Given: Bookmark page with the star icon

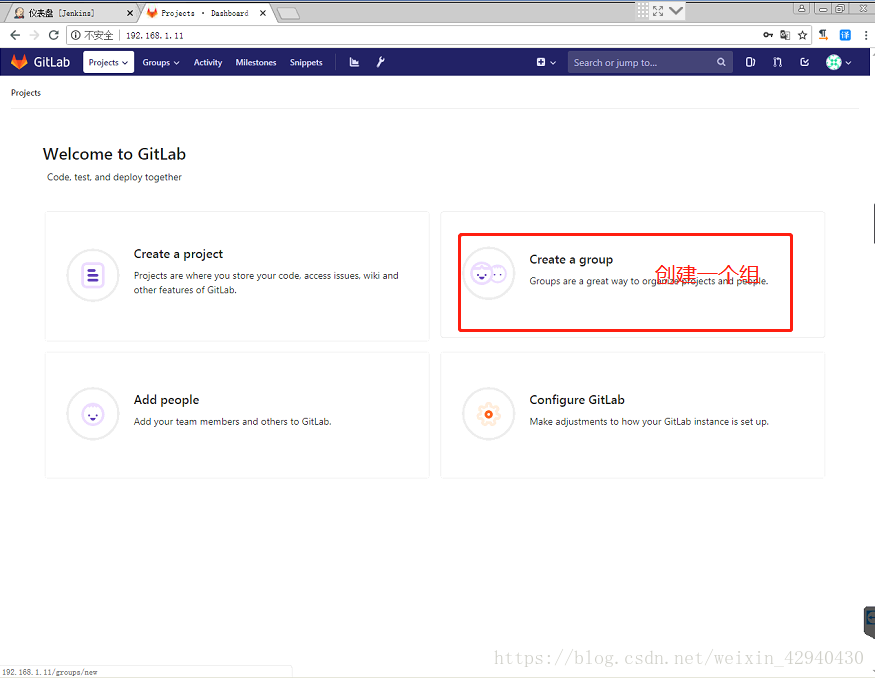Looking at the screenshot, I should 802,35.
